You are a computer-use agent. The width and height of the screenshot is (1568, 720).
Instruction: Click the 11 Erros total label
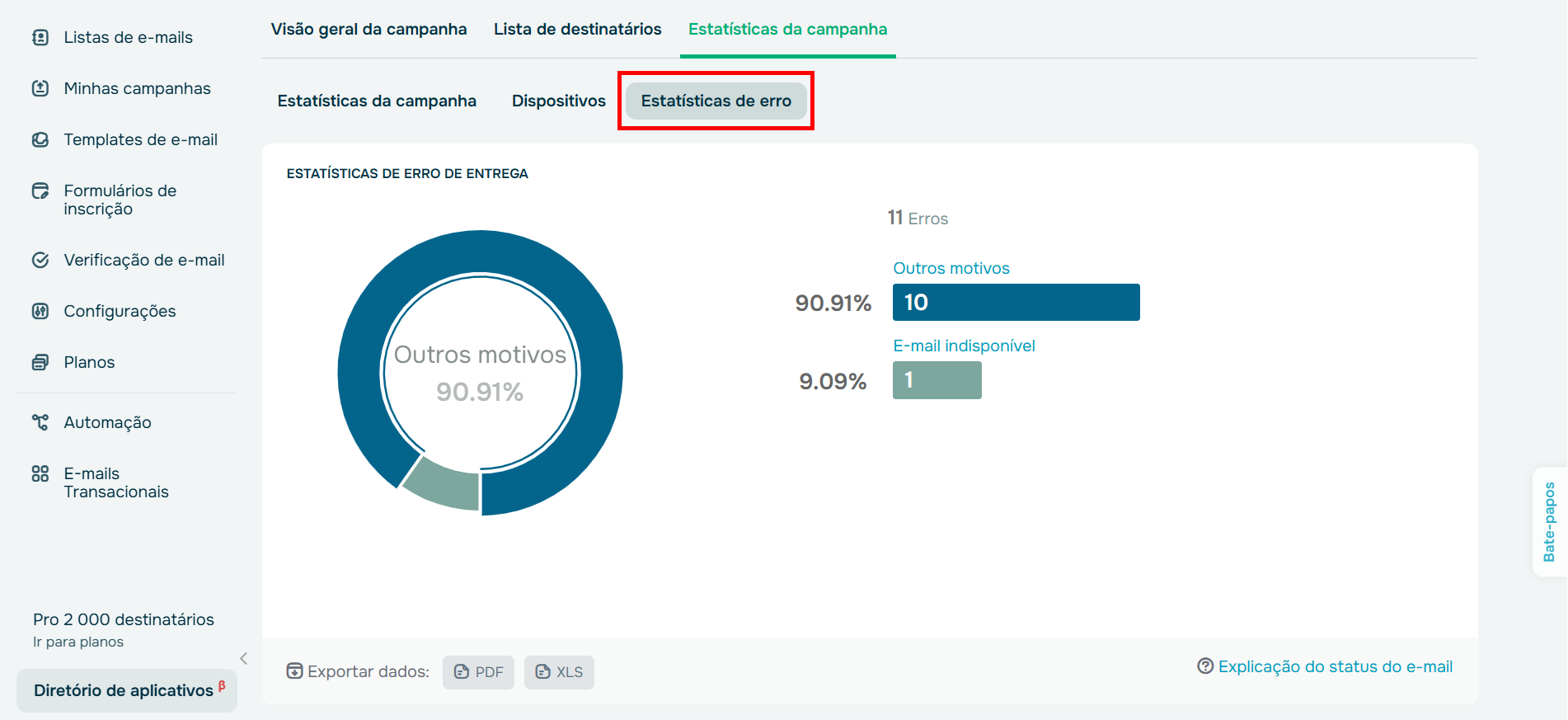[x=918, y=219]
